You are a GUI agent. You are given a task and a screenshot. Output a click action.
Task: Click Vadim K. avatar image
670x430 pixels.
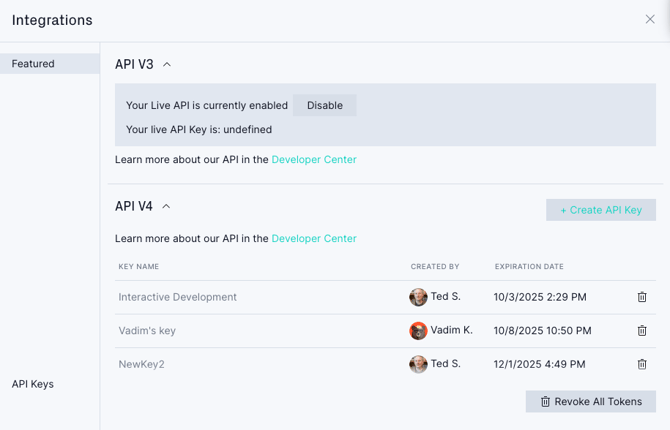(x=418, y=330)
